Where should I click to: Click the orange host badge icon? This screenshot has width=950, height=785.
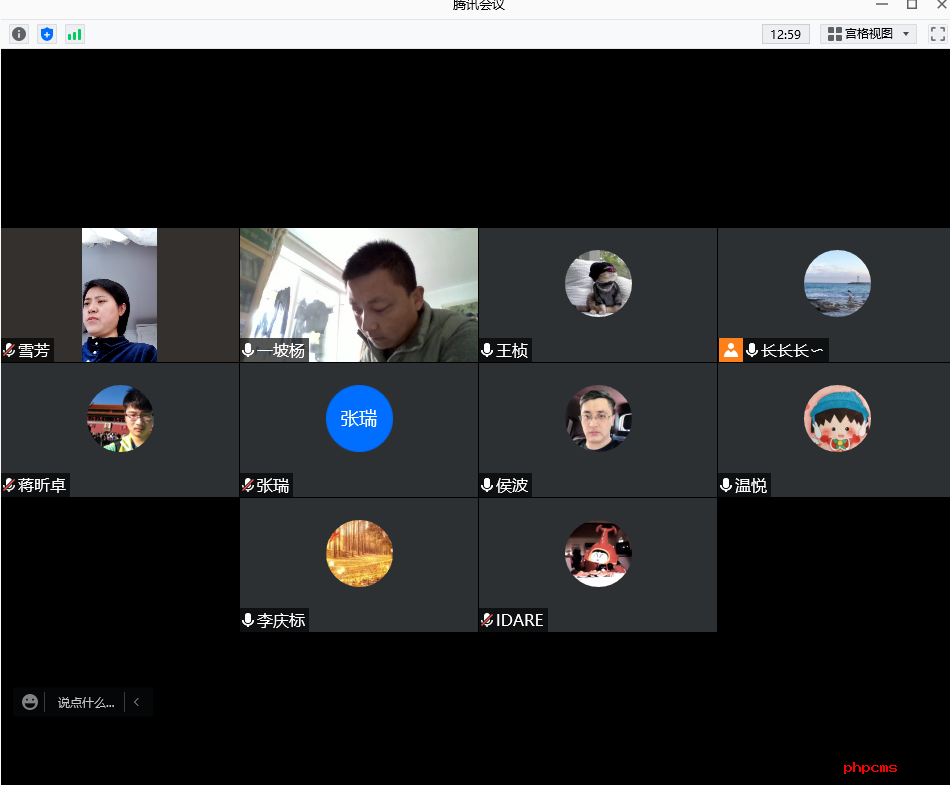731,350
